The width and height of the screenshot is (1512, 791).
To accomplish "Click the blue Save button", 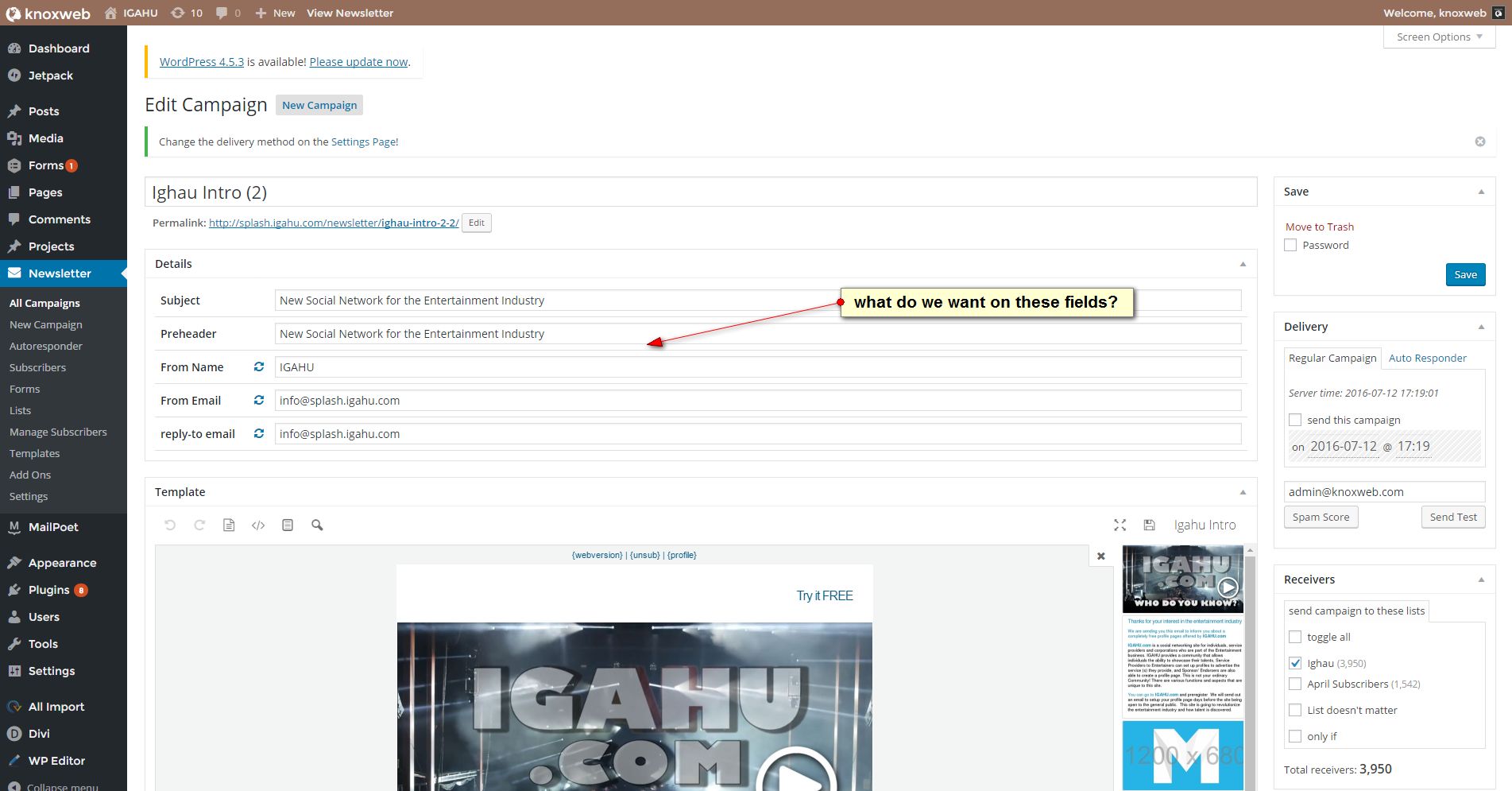I will [1465, 274].
